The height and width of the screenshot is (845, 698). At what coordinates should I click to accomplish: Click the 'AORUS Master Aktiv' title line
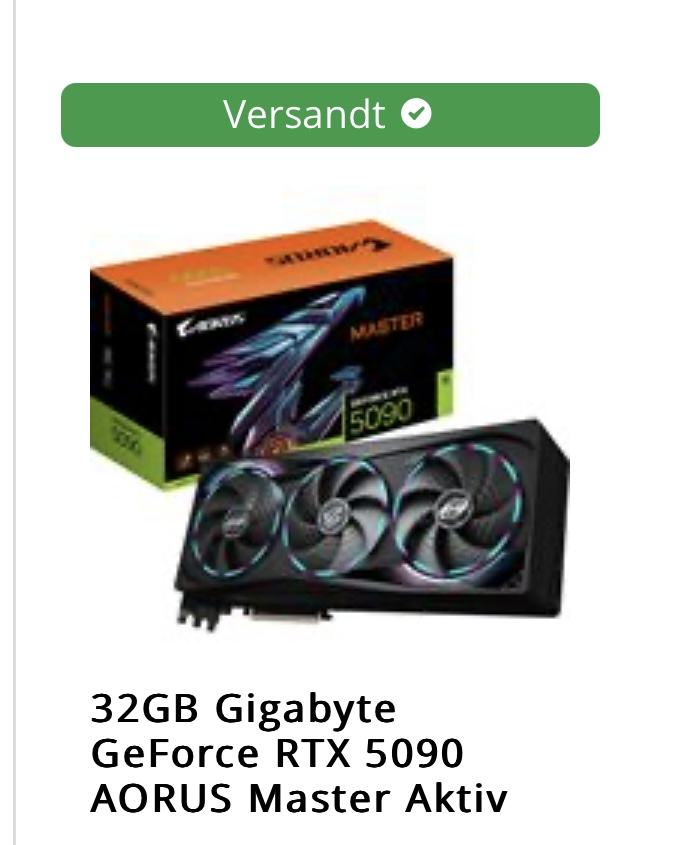click(x=299, y=798)
